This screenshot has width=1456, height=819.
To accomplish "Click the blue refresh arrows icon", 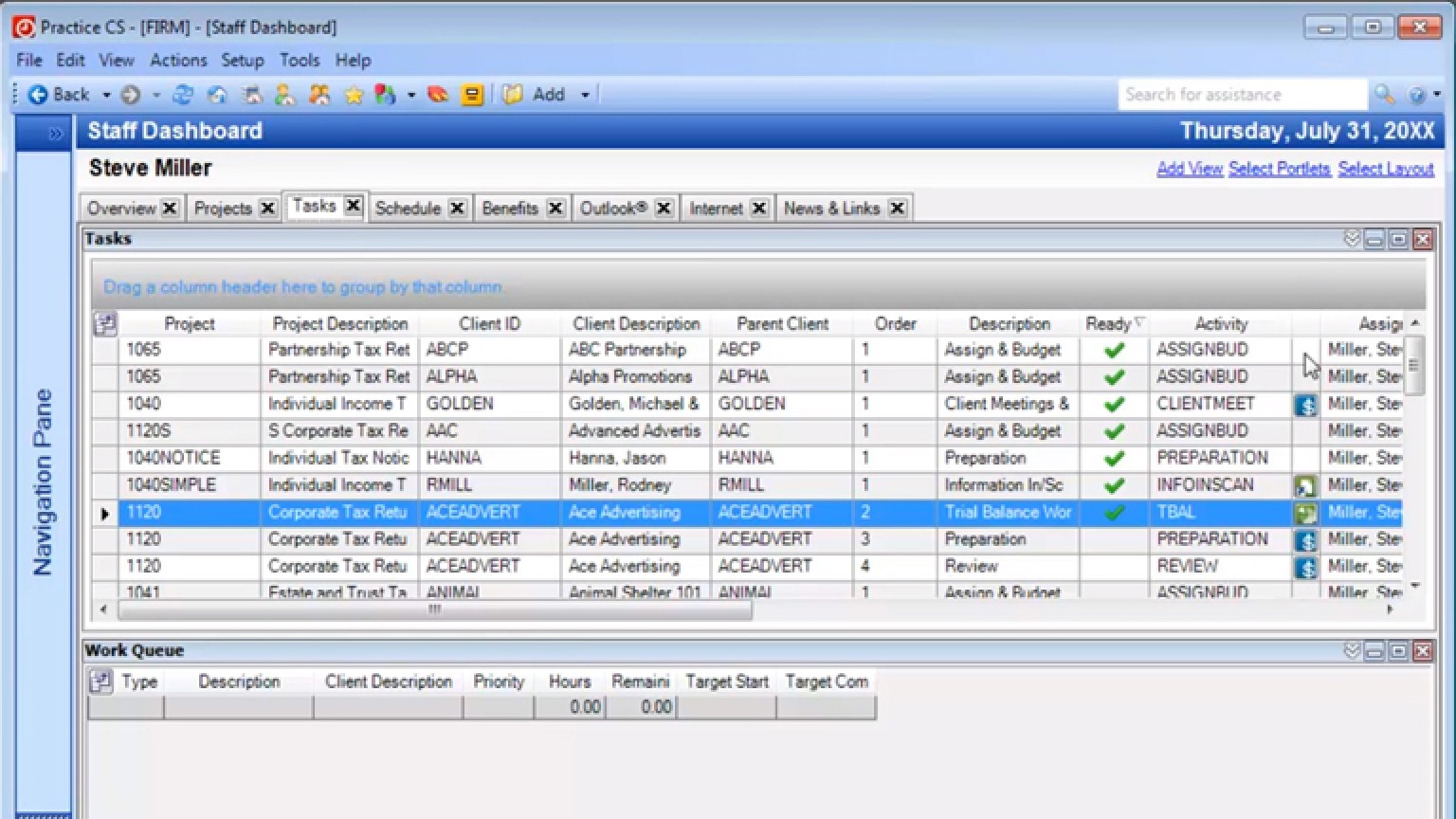I will pyautogui.click(x=183, y=95).
